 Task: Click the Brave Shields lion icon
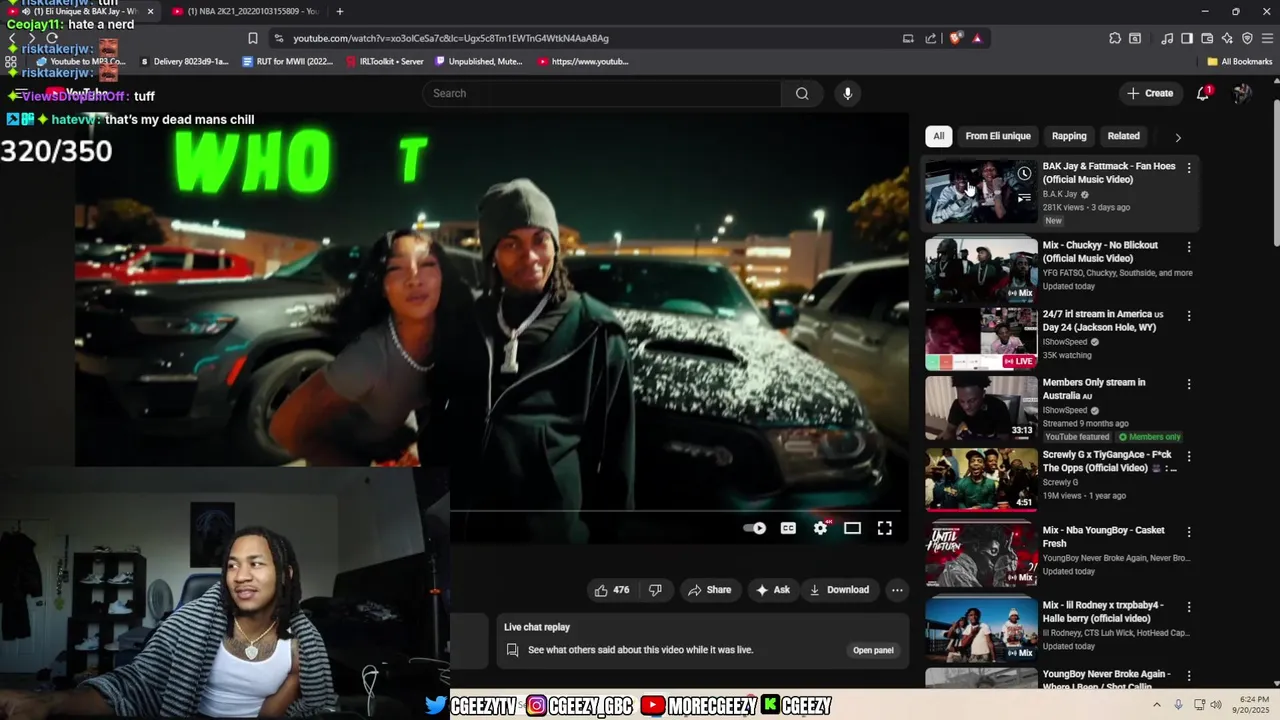[x=956, y=38]
